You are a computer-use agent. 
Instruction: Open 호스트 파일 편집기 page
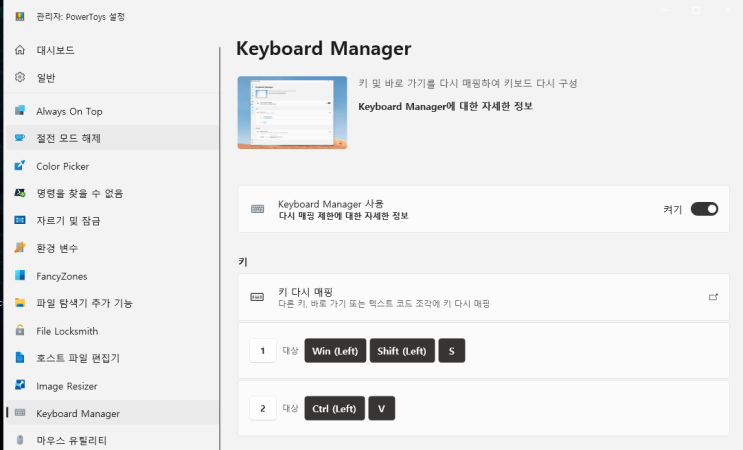pyautogui.click(x=112, y=358)
